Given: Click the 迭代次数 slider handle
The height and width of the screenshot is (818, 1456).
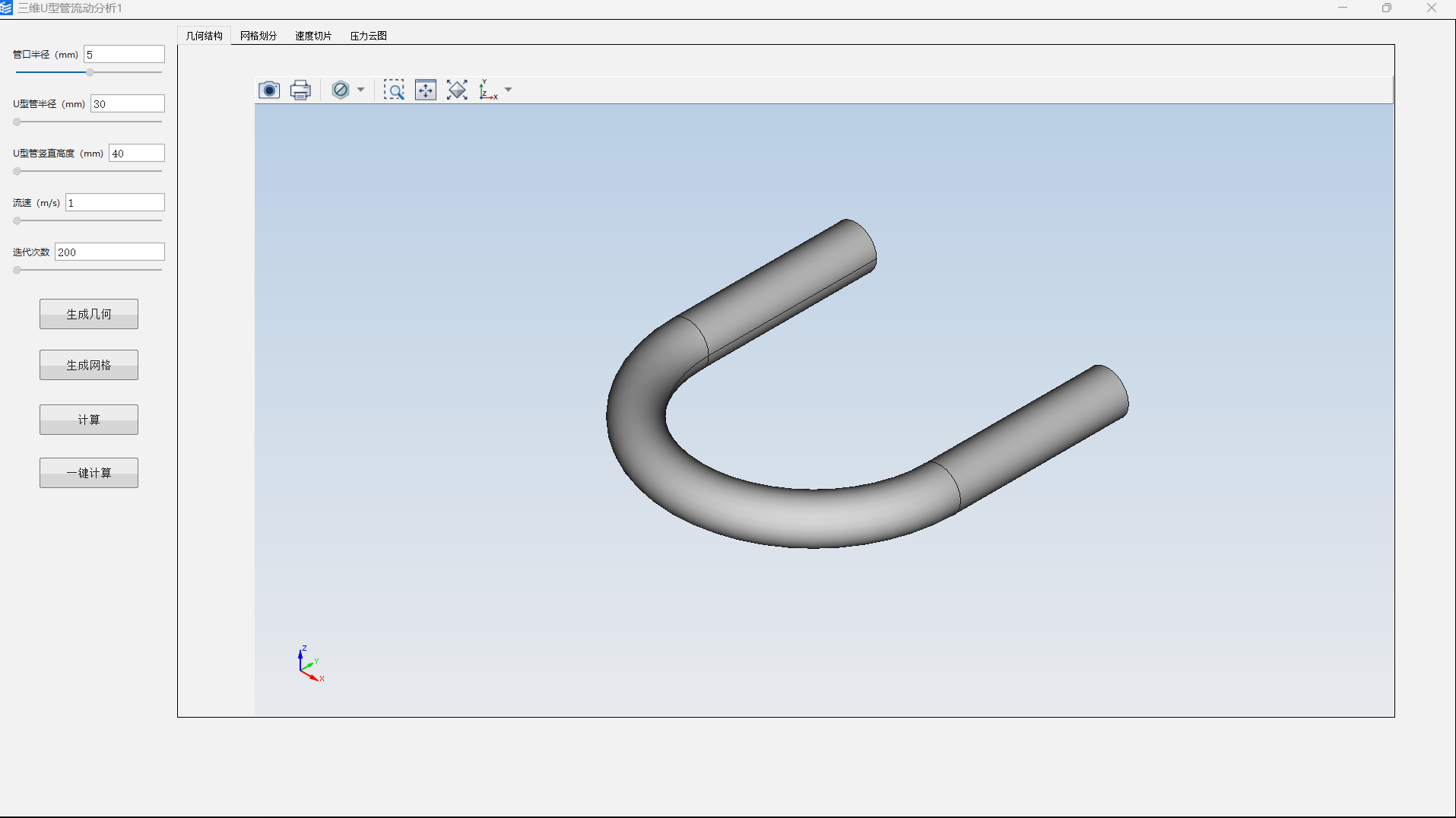Looking at the screenshot, I should (17, 270).
